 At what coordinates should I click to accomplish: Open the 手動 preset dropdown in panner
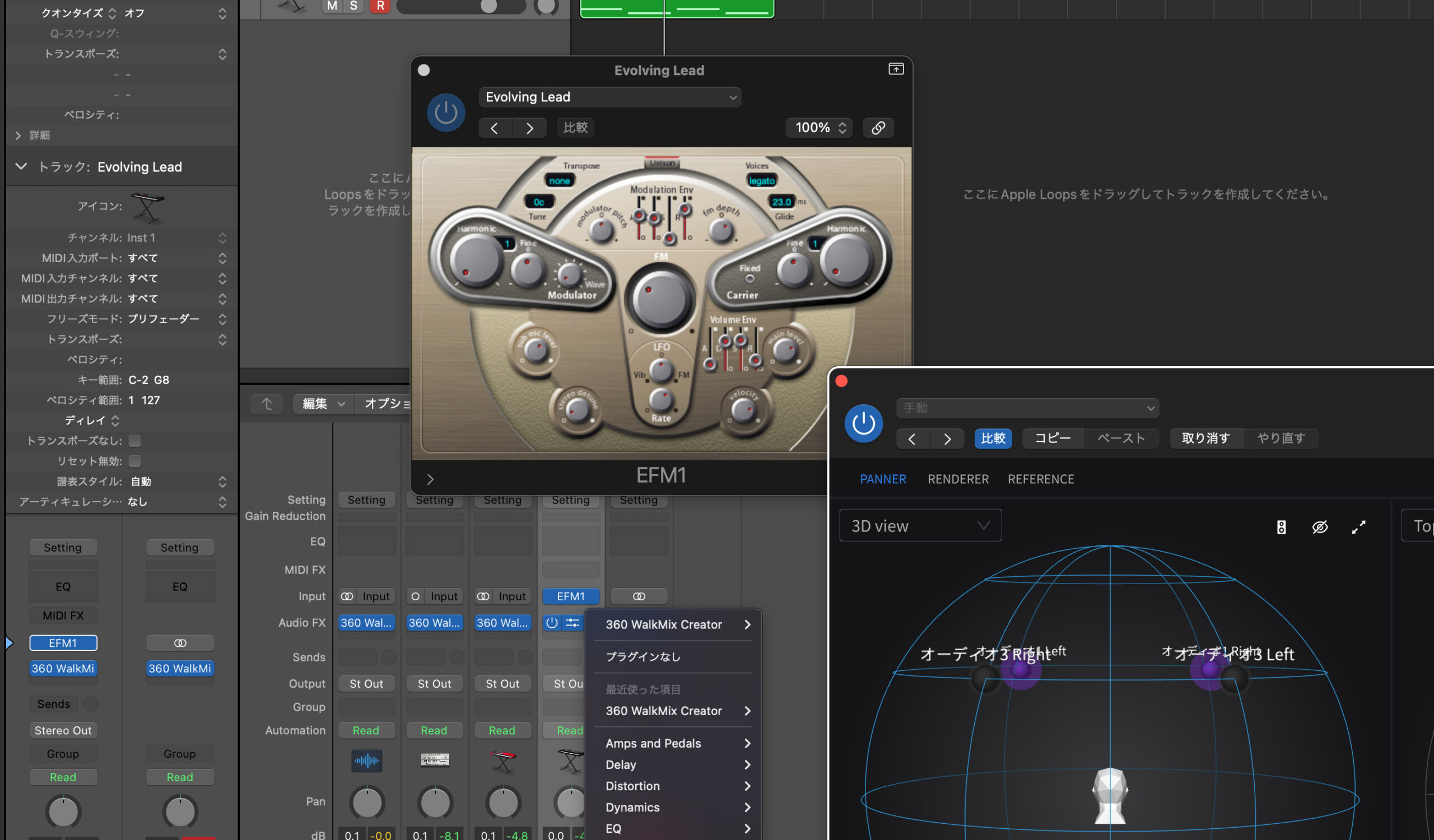pyautogui.click(x=1028, y=408)
